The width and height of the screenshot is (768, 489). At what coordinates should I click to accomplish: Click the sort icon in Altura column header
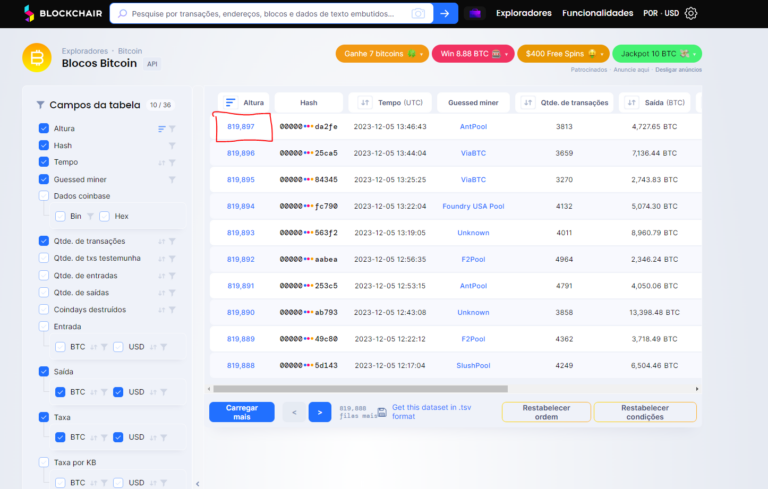click(x=231, y=102)
